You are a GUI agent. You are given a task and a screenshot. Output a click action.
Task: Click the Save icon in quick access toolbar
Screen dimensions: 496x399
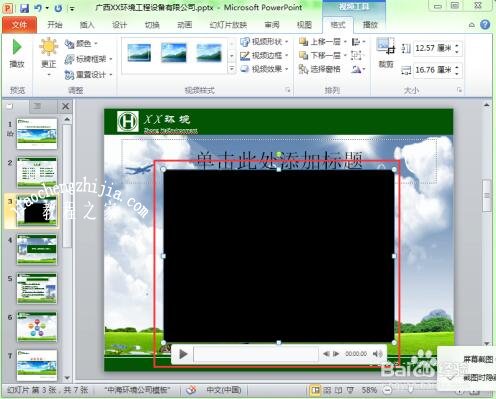coord(24,8)
